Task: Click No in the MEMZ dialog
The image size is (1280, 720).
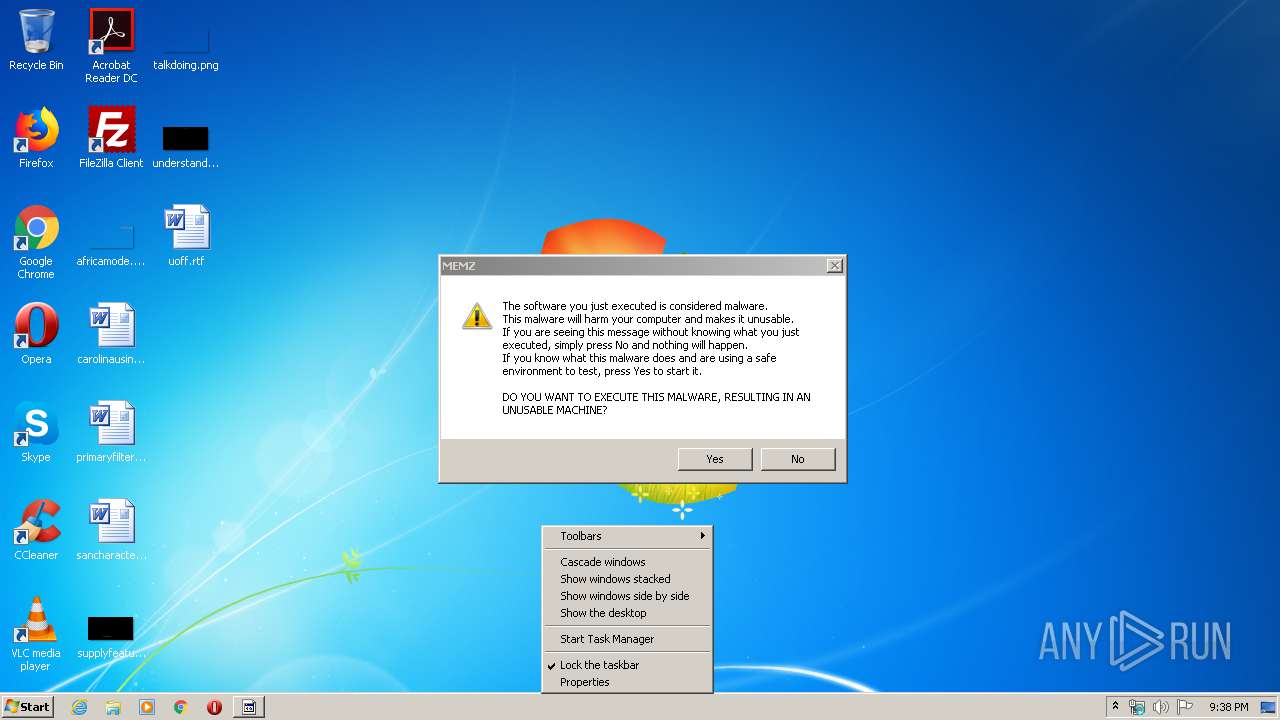Action: point(797,459)
